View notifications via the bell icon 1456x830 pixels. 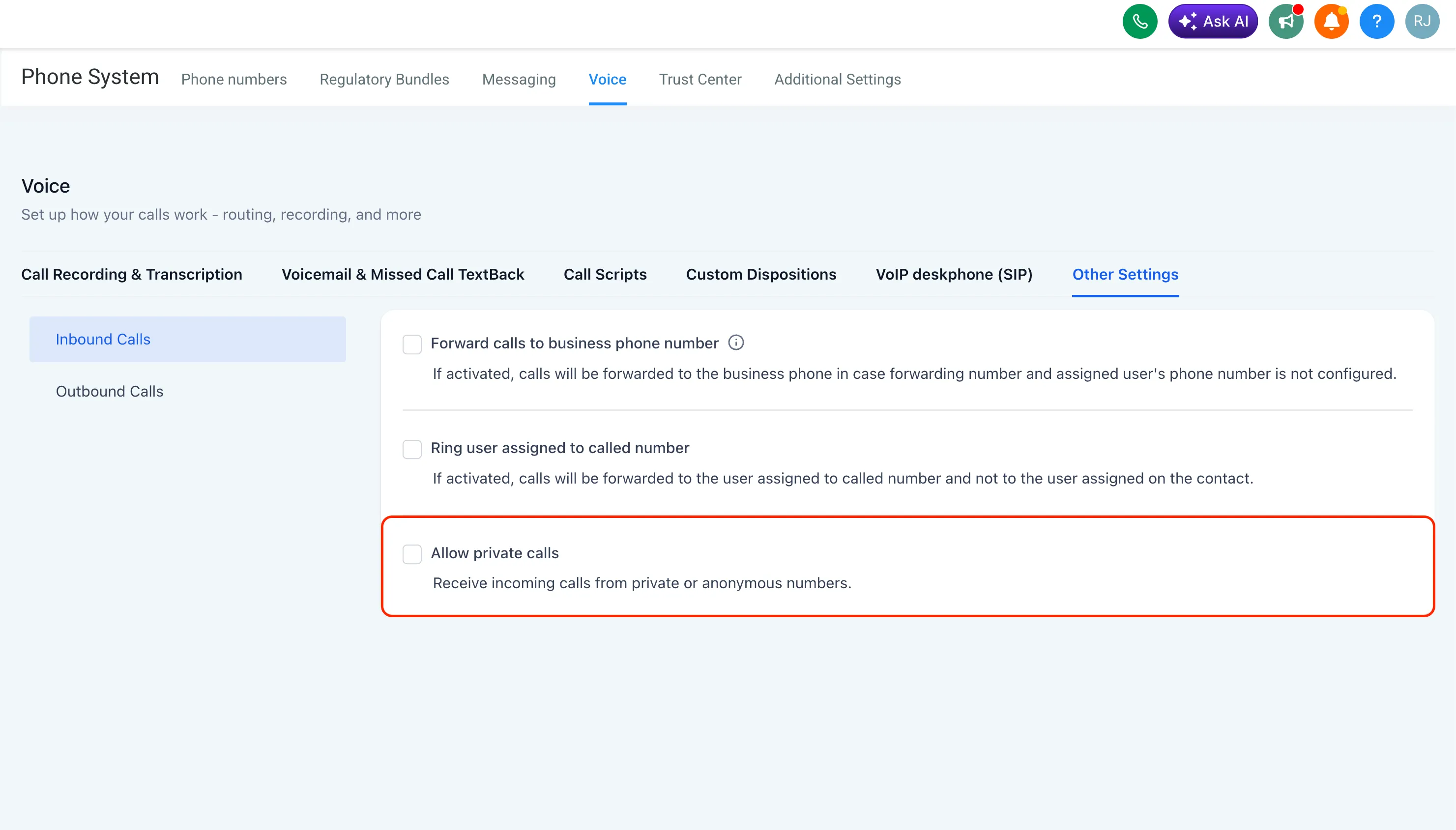(1331, 21)
